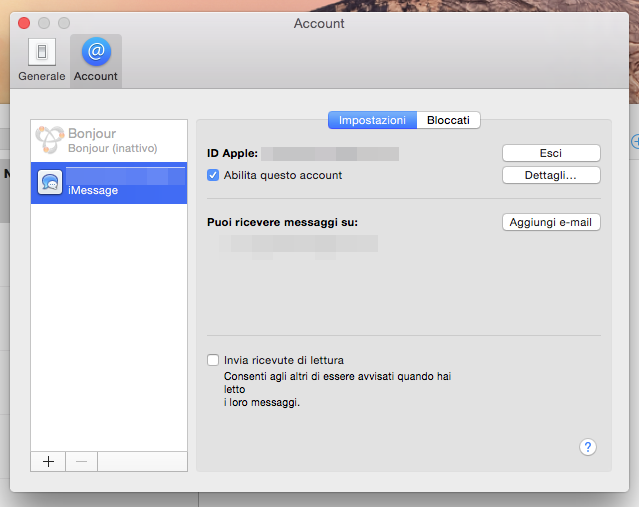This screenshot has width=639, height=507.
Task: Close the Account window
Action: click(x=24, y=23)
